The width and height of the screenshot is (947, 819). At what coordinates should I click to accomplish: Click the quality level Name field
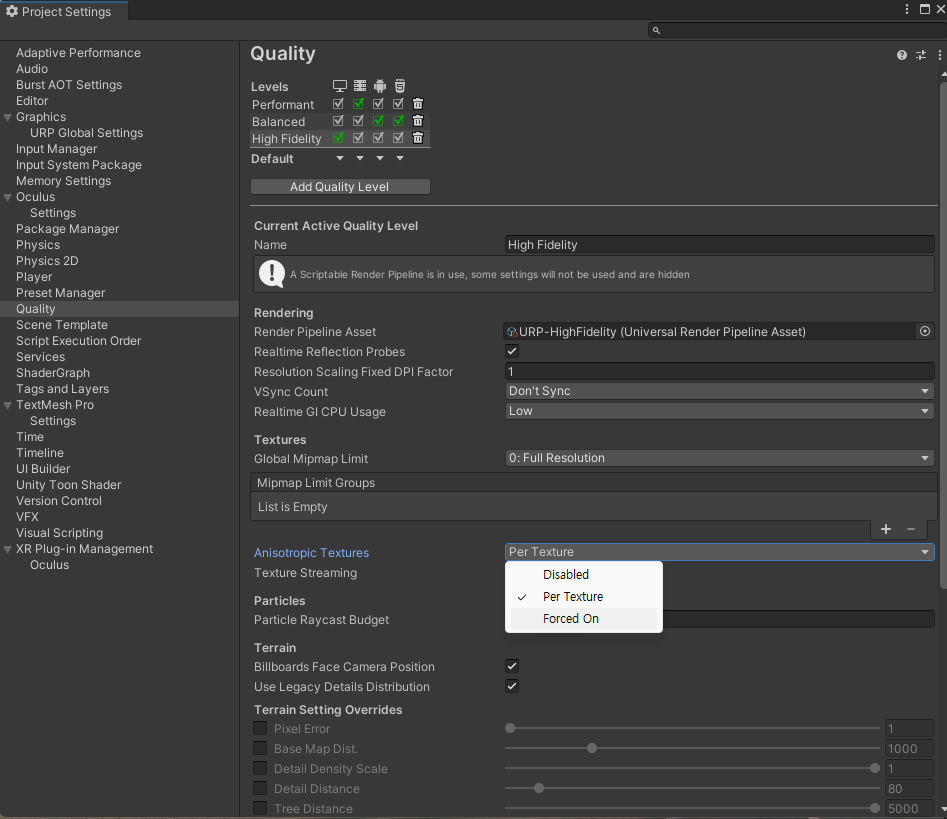click(x=719, y=245)
